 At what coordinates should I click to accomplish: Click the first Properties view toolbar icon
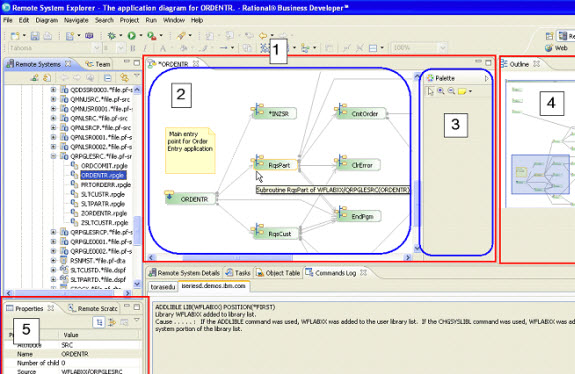coord(99,322)
